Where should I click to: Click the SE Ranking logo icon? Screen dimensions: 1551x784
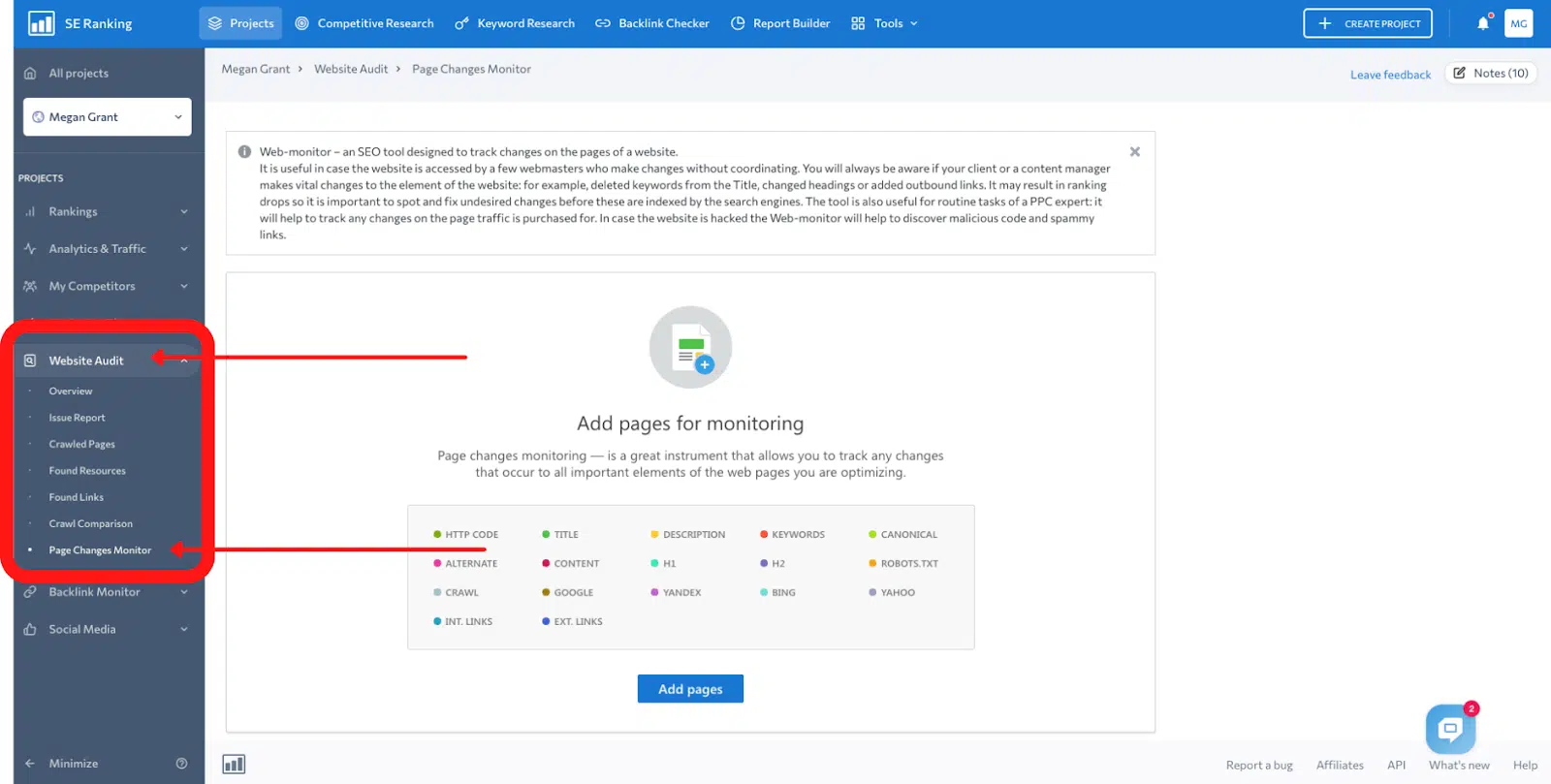tap(42, 23)
